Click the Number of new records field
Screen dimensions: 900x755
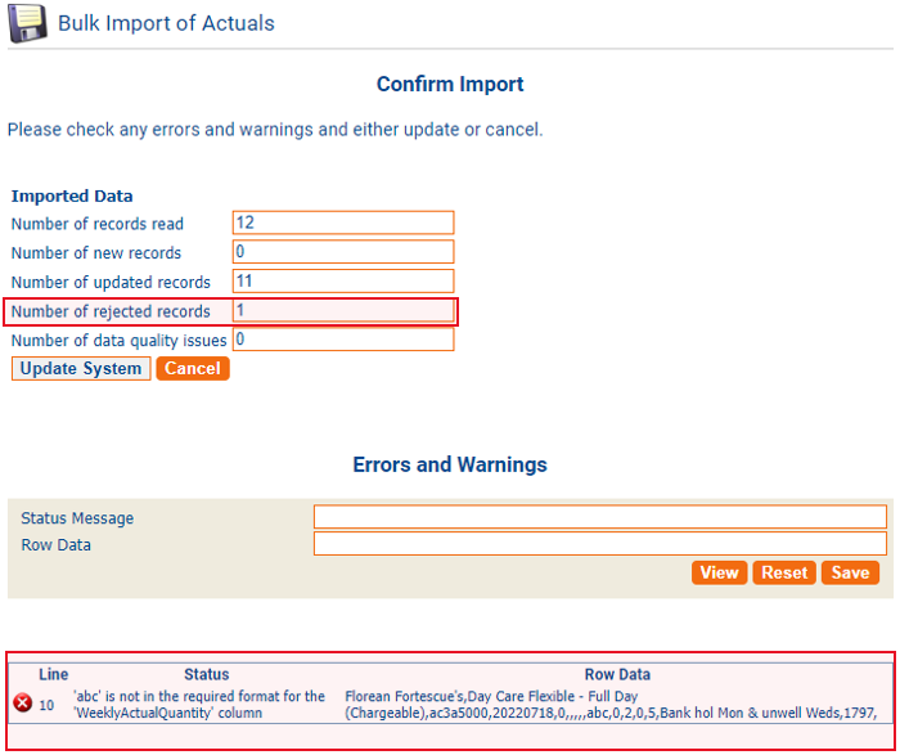click(343, 252)
